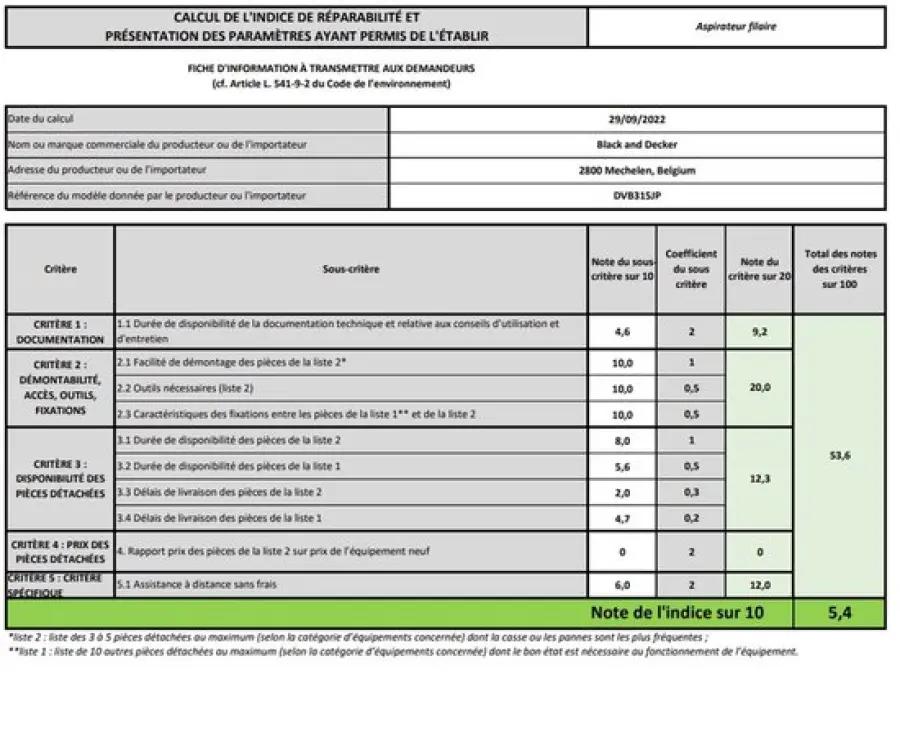Select '5.1 Assistance à distance sans frais' row

350,584
